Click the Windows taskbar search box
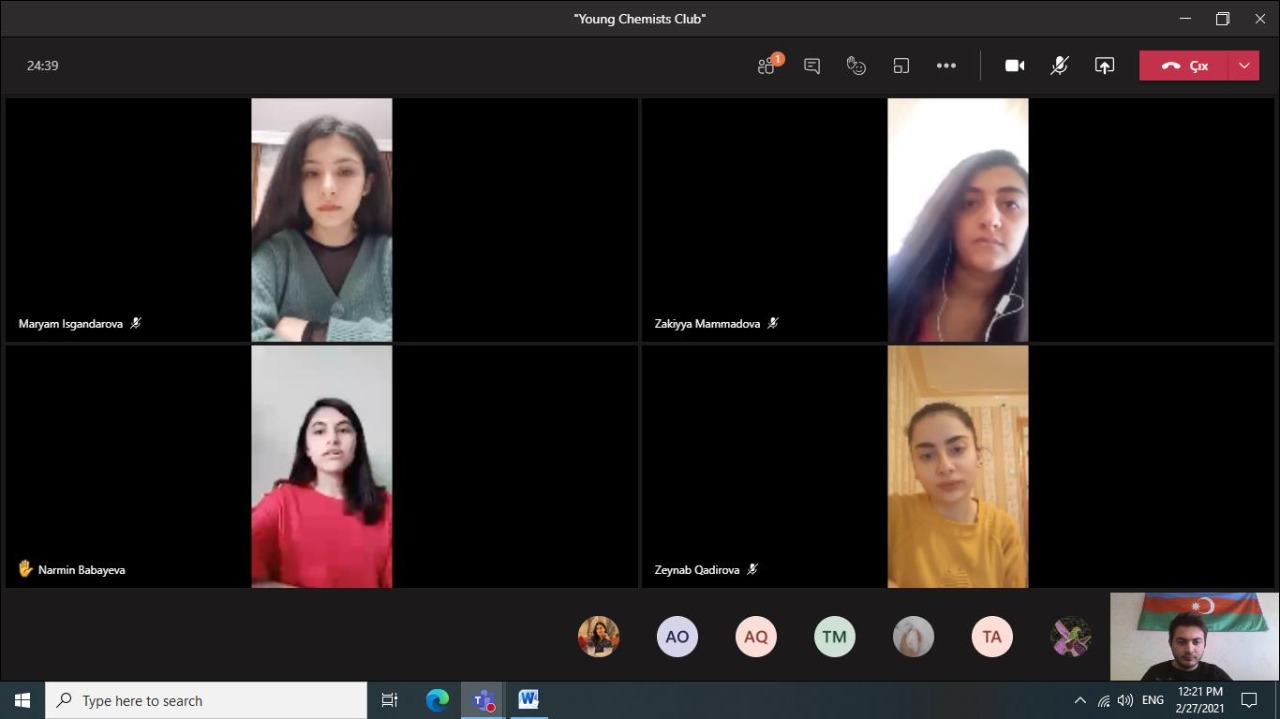Viewport: 1280px width, 719px height. 206,701
